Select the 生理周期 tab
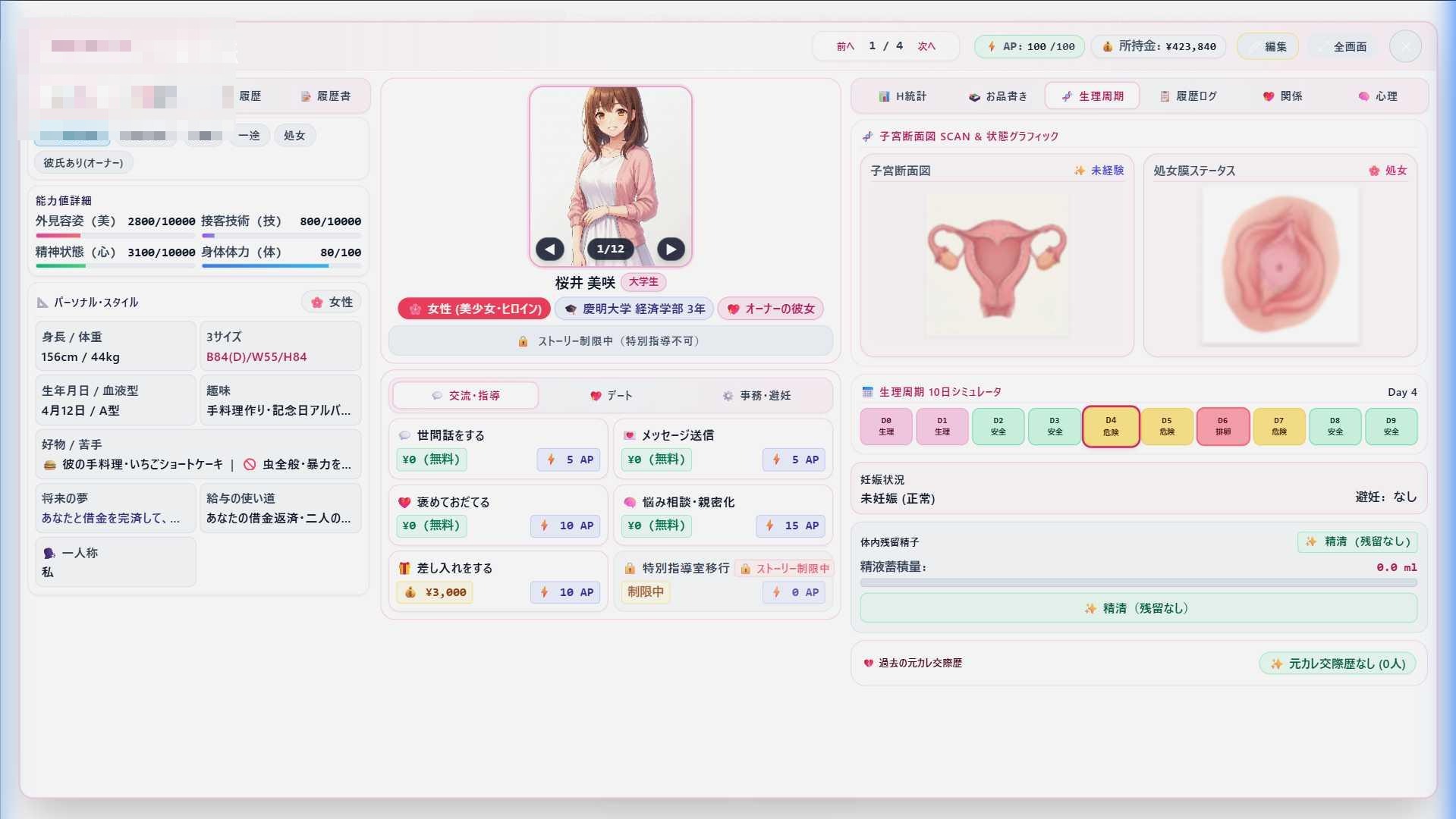The height and width of the screenshot is (819, 1456). [1092, 96]
